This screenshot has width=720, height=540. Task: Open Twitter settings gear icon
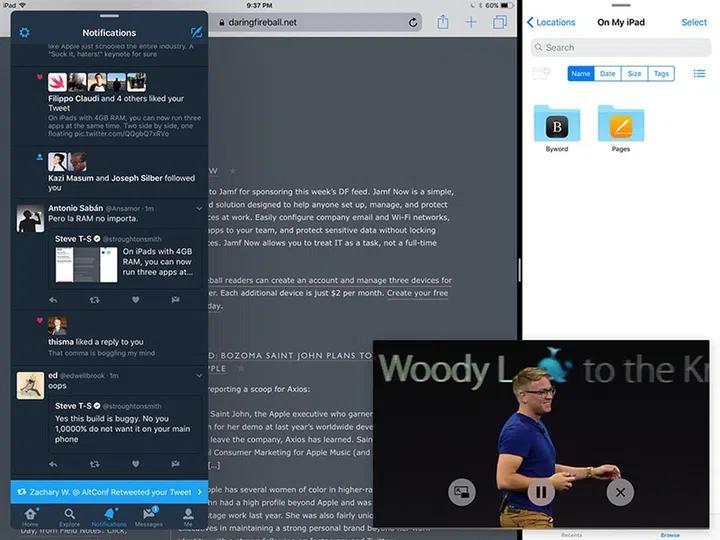point(25,33)
